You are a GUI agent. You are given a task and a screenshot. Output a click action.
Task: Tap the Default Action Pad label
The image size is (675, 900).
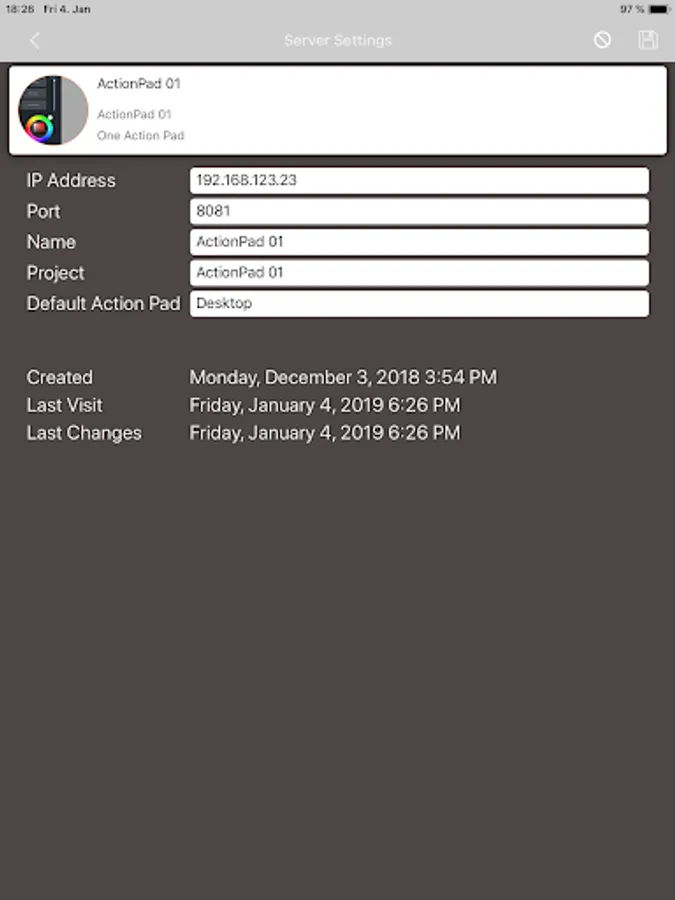click(x=103, y=303)
